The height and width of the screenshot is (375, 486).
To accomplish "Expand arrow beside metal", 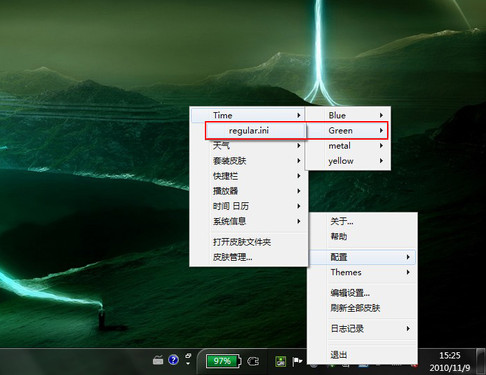I will pos(381,146).
